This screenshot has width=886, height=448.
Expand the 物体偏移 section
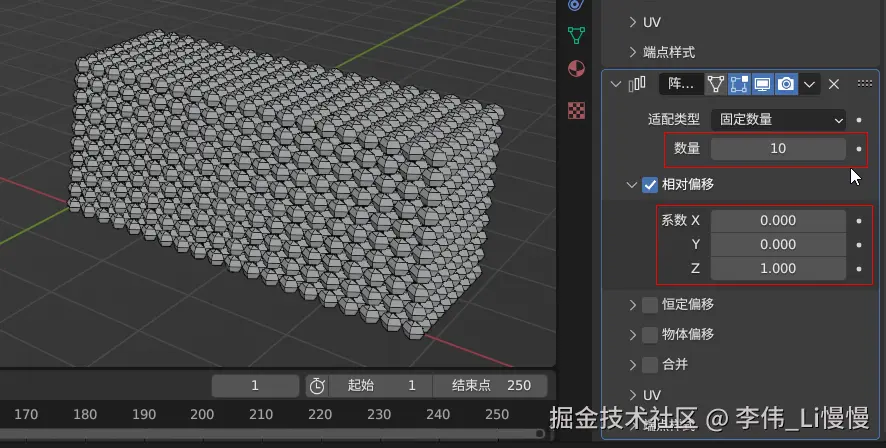[633, 334]
